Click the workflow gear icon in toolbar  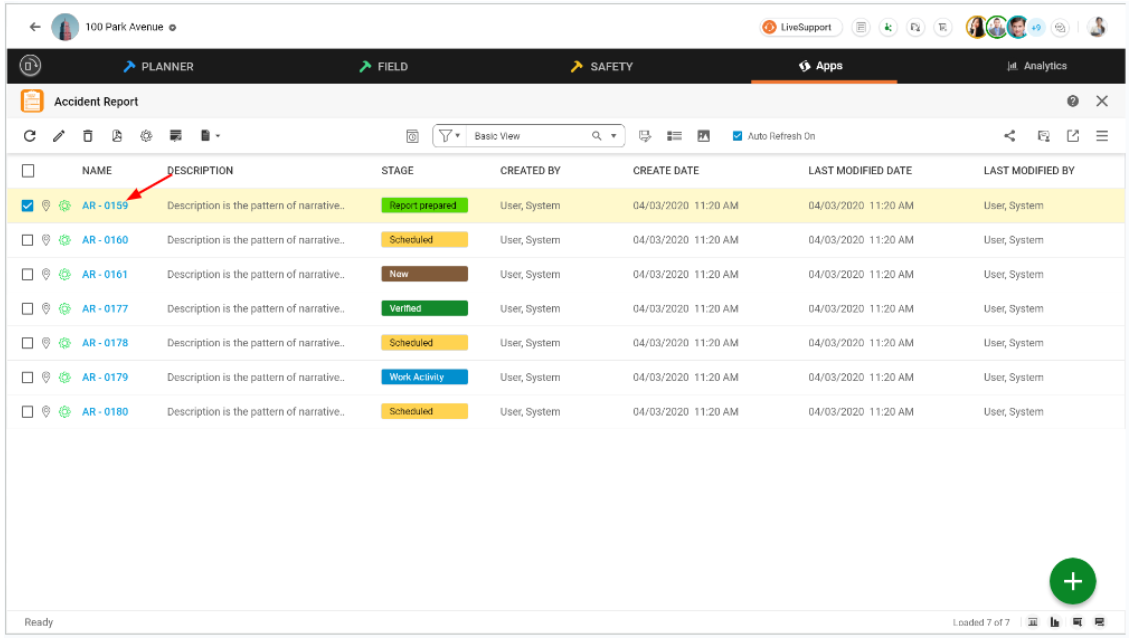click(x=146, y=136)
